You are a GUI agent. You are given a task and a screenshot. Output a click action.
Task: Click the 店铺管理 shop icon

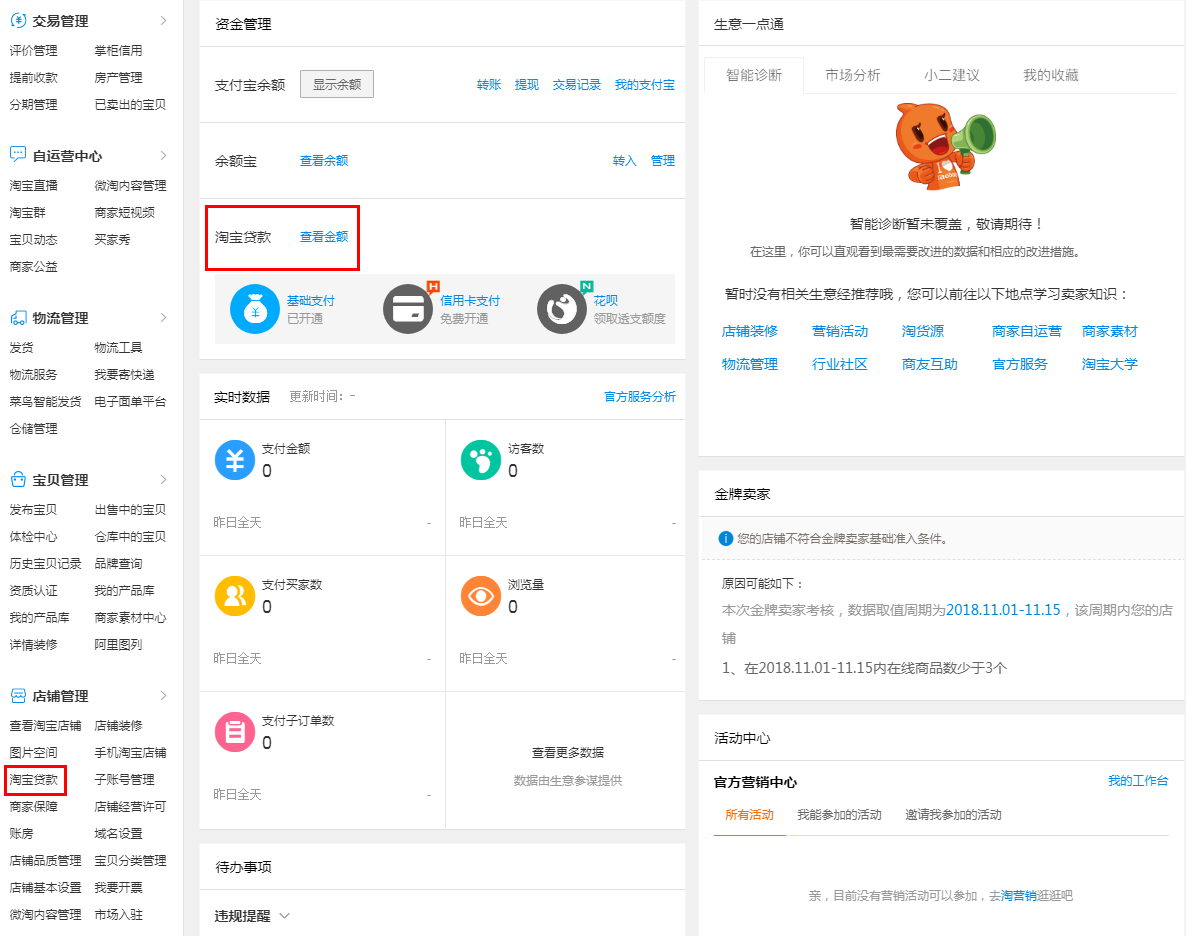18,695
